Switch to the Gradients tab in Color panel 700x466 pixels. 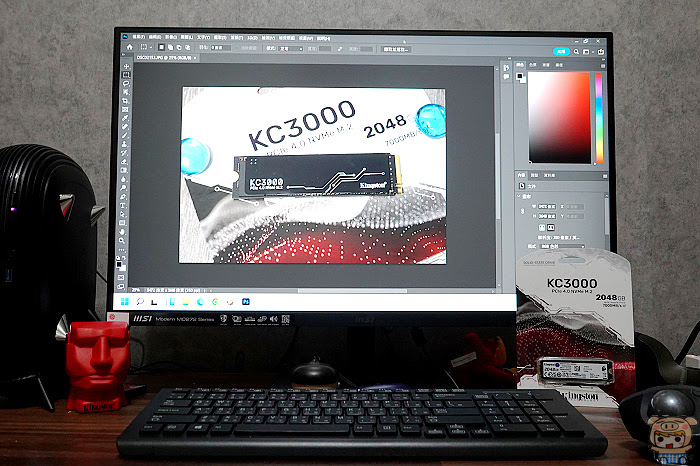pos(546,65)
